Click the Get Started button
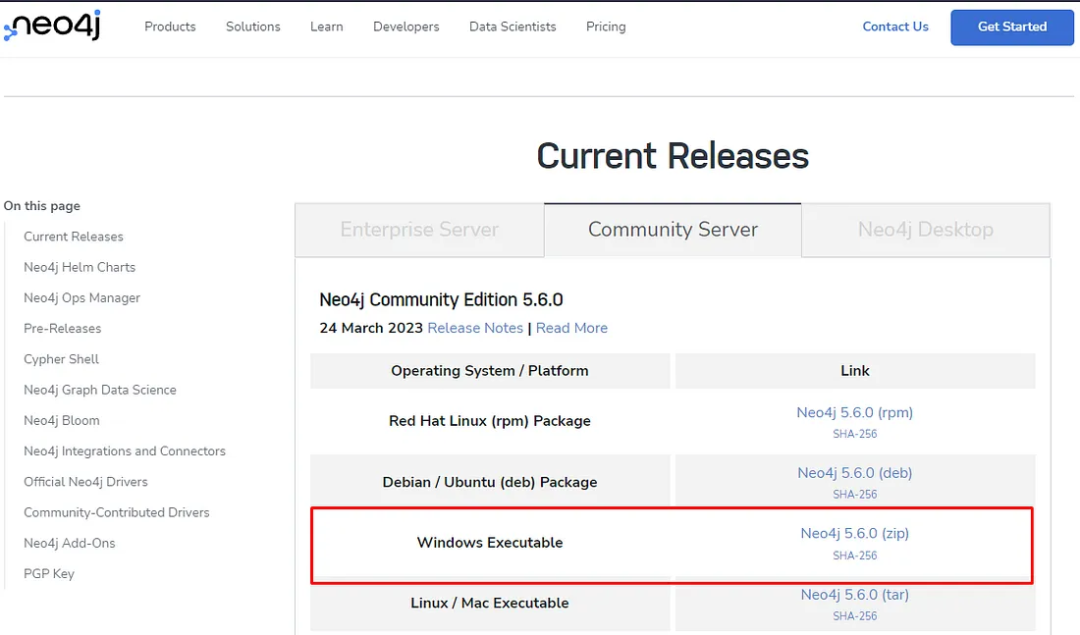Screen dimensions: 1080x635 (1012, 28)
